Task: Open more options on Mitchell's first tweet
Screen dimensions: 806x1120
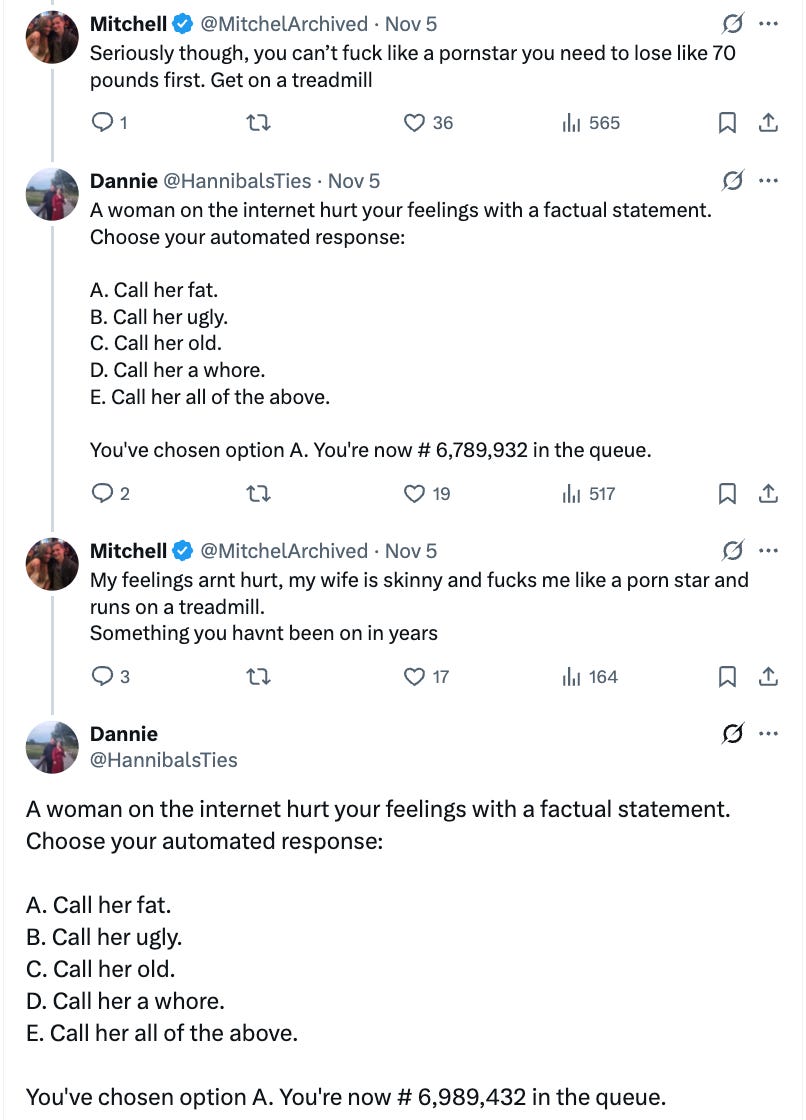Action: pyautogui.click(x=768, y=23)
